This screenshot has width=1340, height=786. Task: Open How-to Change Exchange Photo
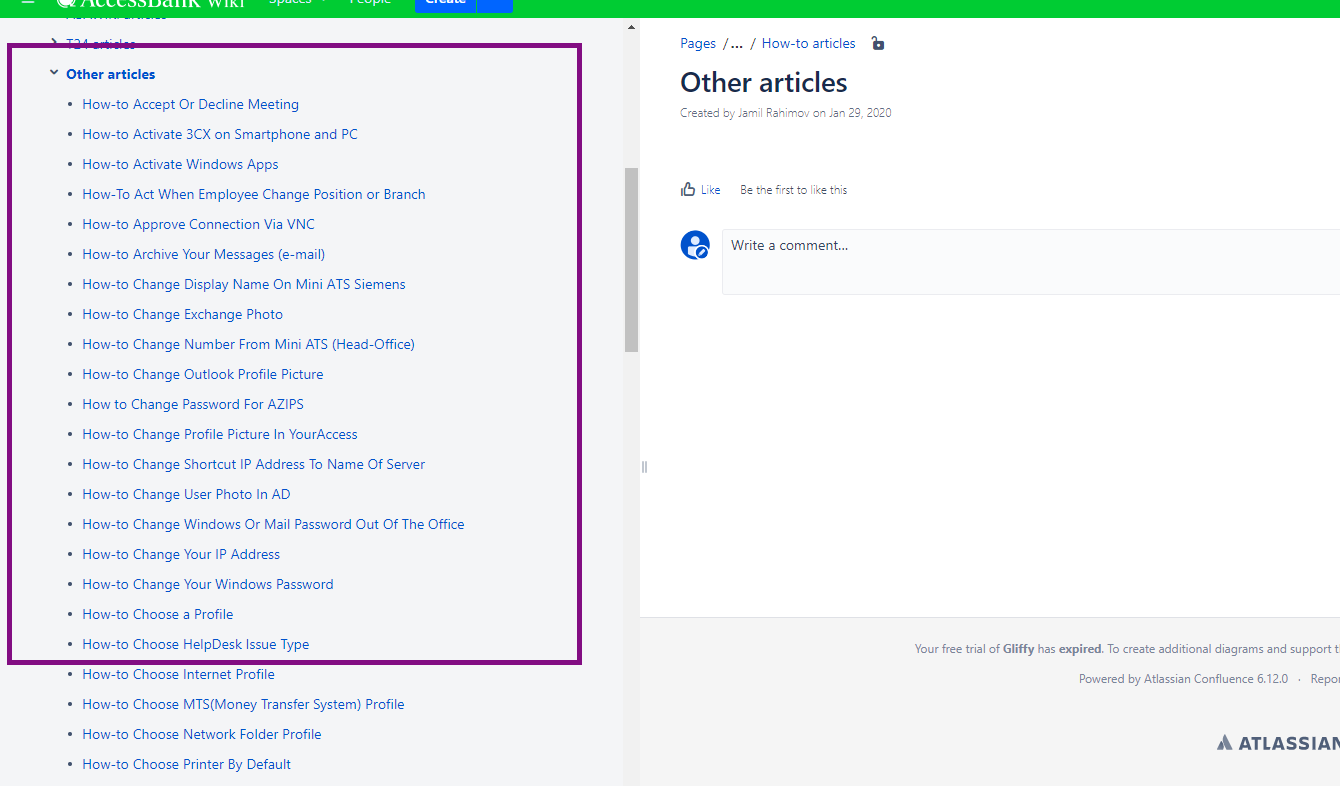[x=183, y=314]
